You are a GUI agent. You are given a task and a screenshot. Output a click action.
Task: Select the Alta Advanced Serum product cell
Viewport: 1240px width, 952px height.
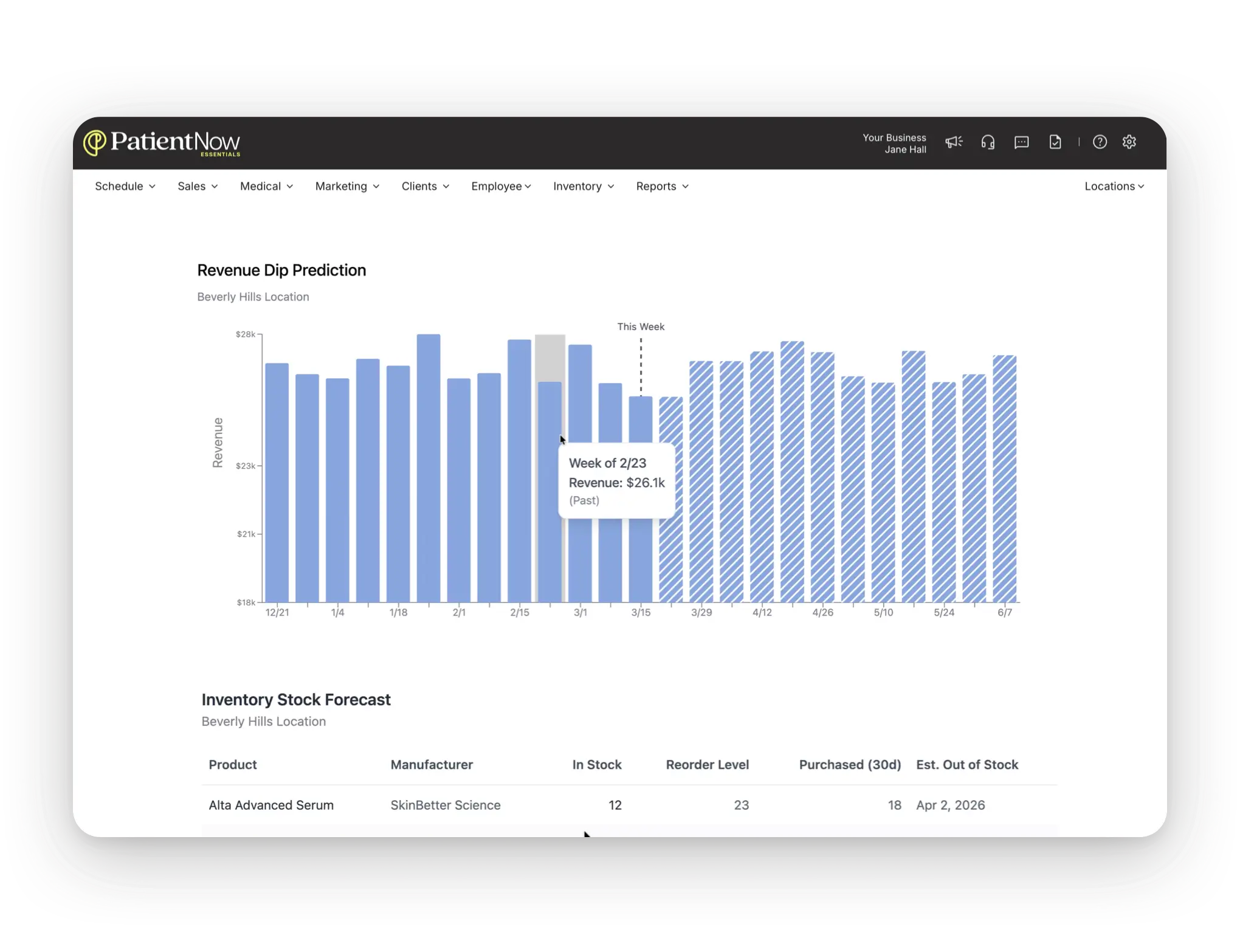point(271,805)
